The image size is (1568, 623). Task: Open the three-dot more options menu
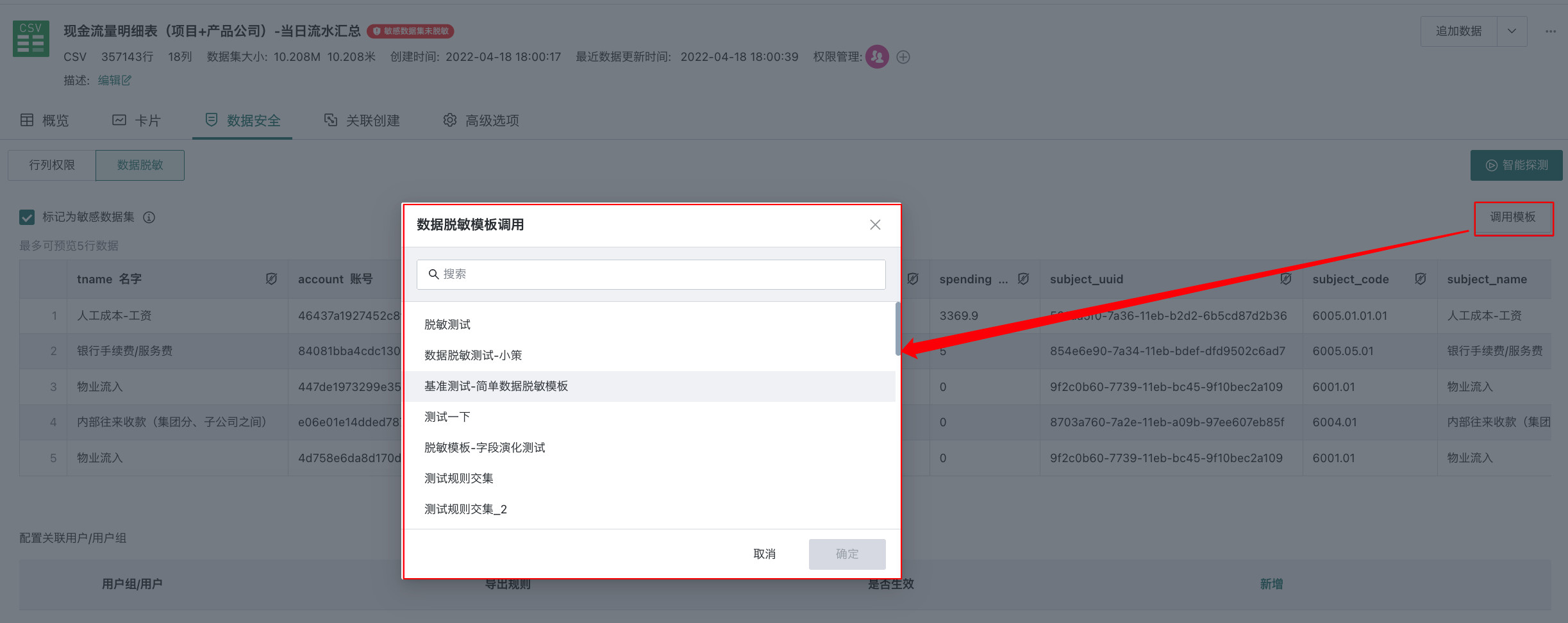(x=1550, y=31)
